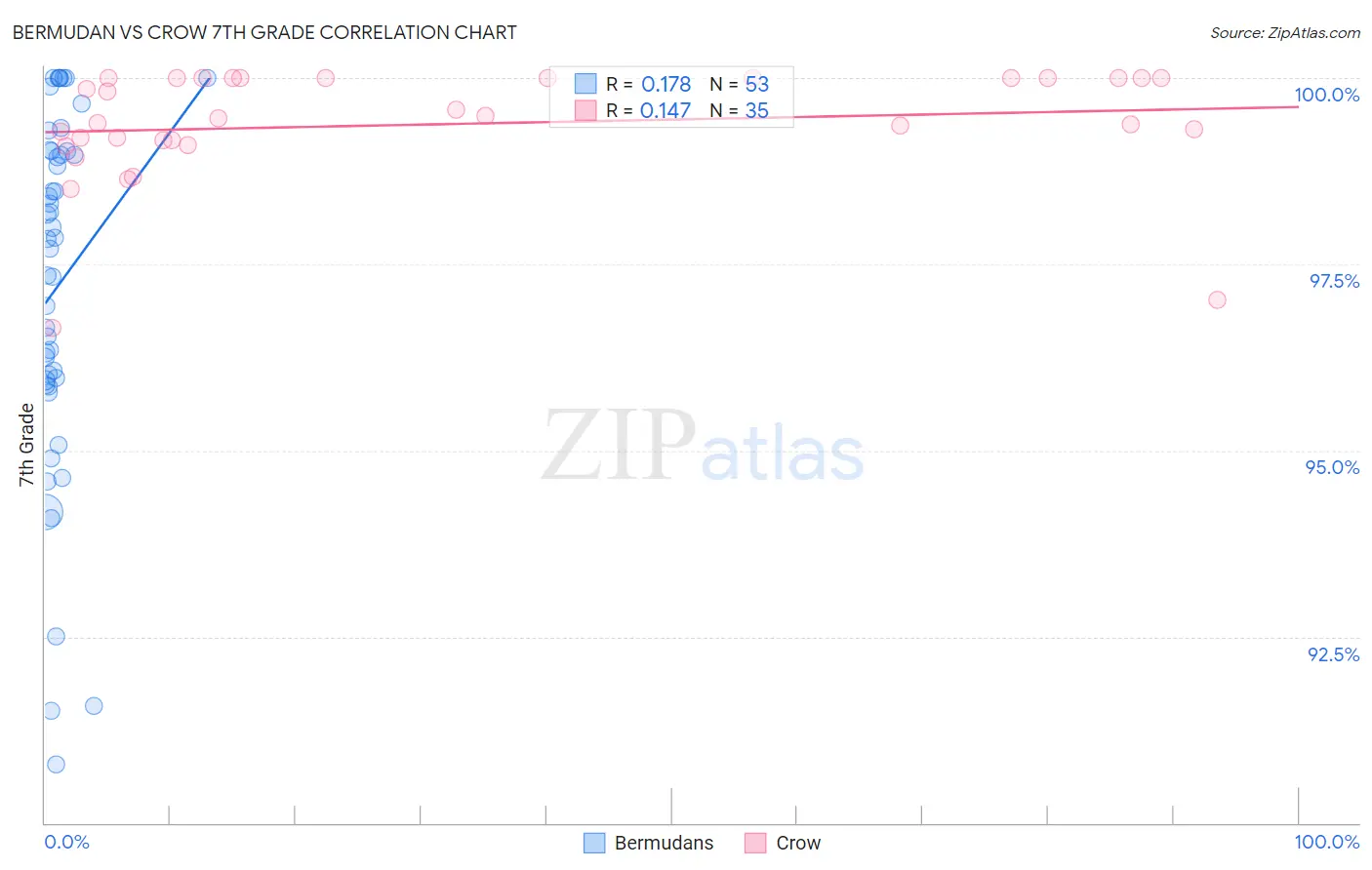Screen dimensions: 1372x870
Task: Open the ZipAtlas.com source link
Action: click(1285, 32)
